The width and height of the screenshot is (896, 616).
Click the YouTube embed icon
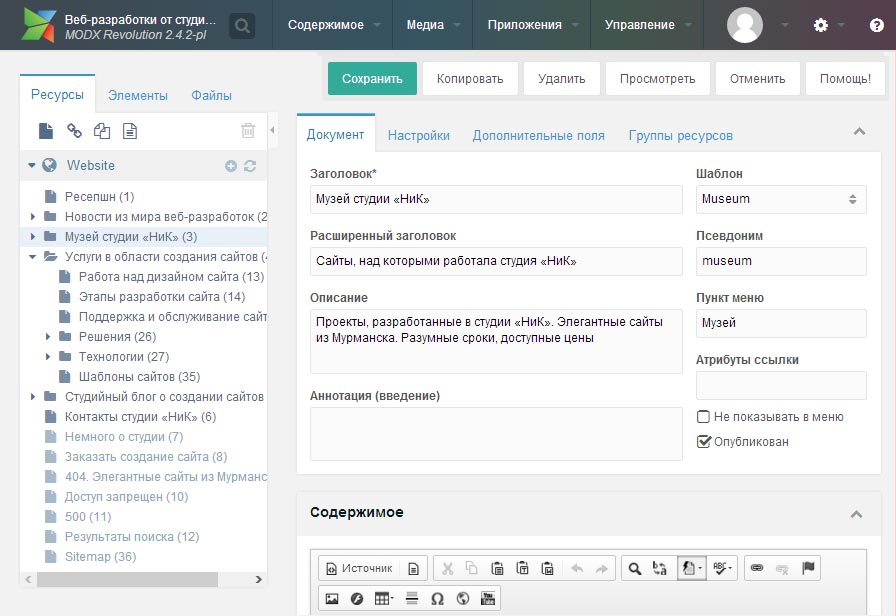[x=488, y=598]
